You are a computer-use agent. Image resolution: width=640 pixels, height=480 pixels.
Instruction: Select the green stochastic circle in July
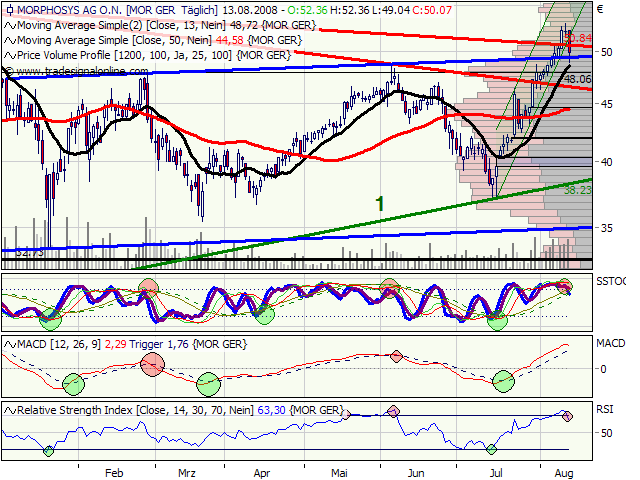497,320
